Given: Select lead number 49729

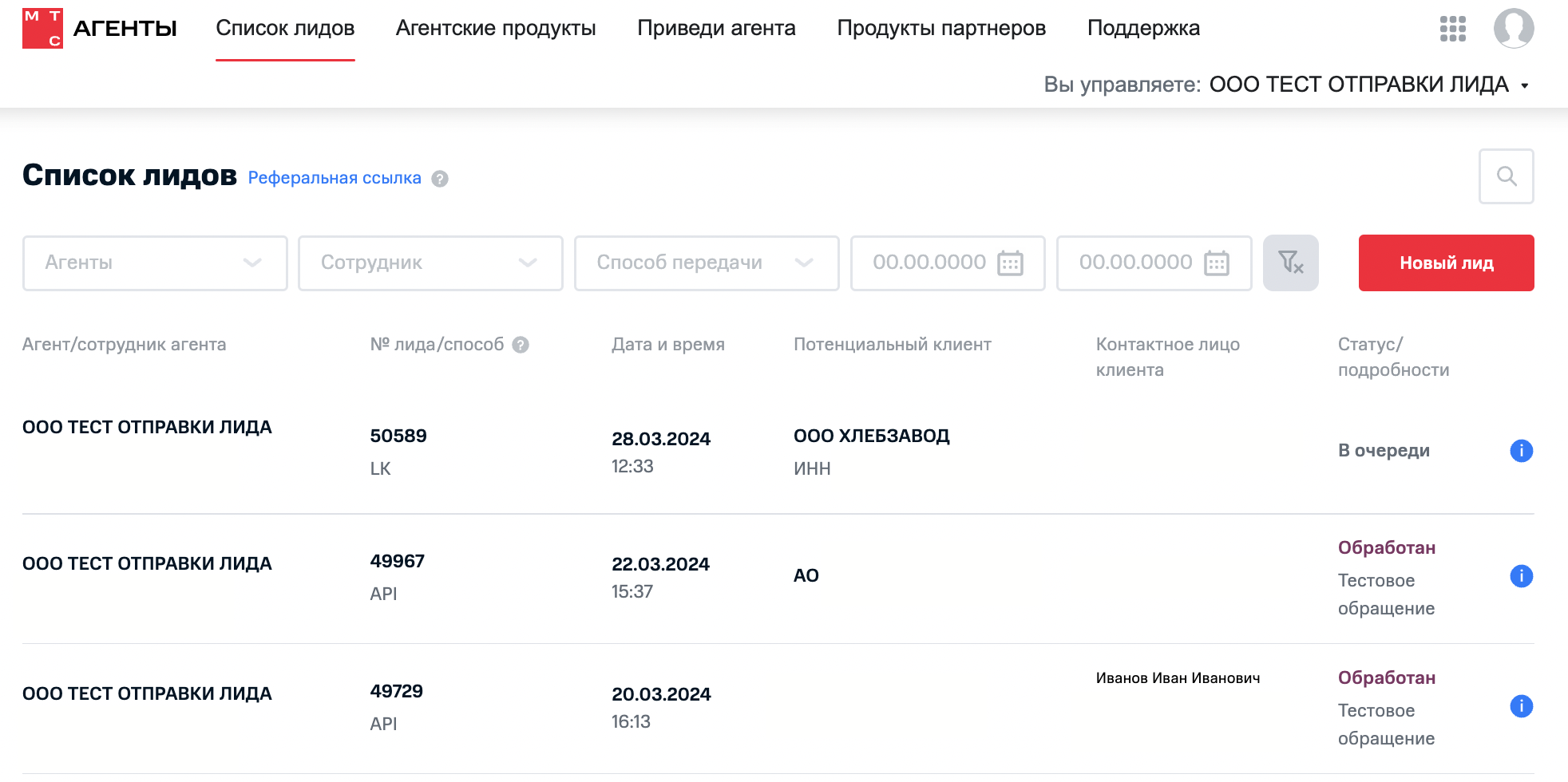Looking at the screenshot, I should click(396, 691).
